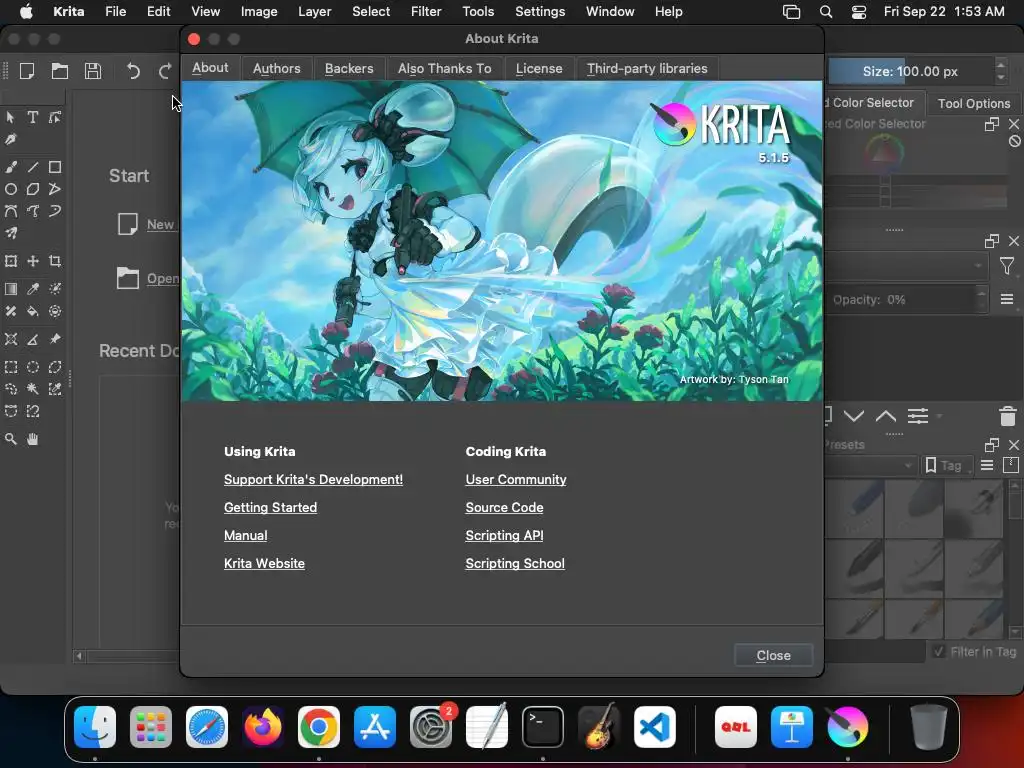The width and height of the screenshot is (1024, 768).
Task: Select the Fill bucket tool
Action: point(33,312)
